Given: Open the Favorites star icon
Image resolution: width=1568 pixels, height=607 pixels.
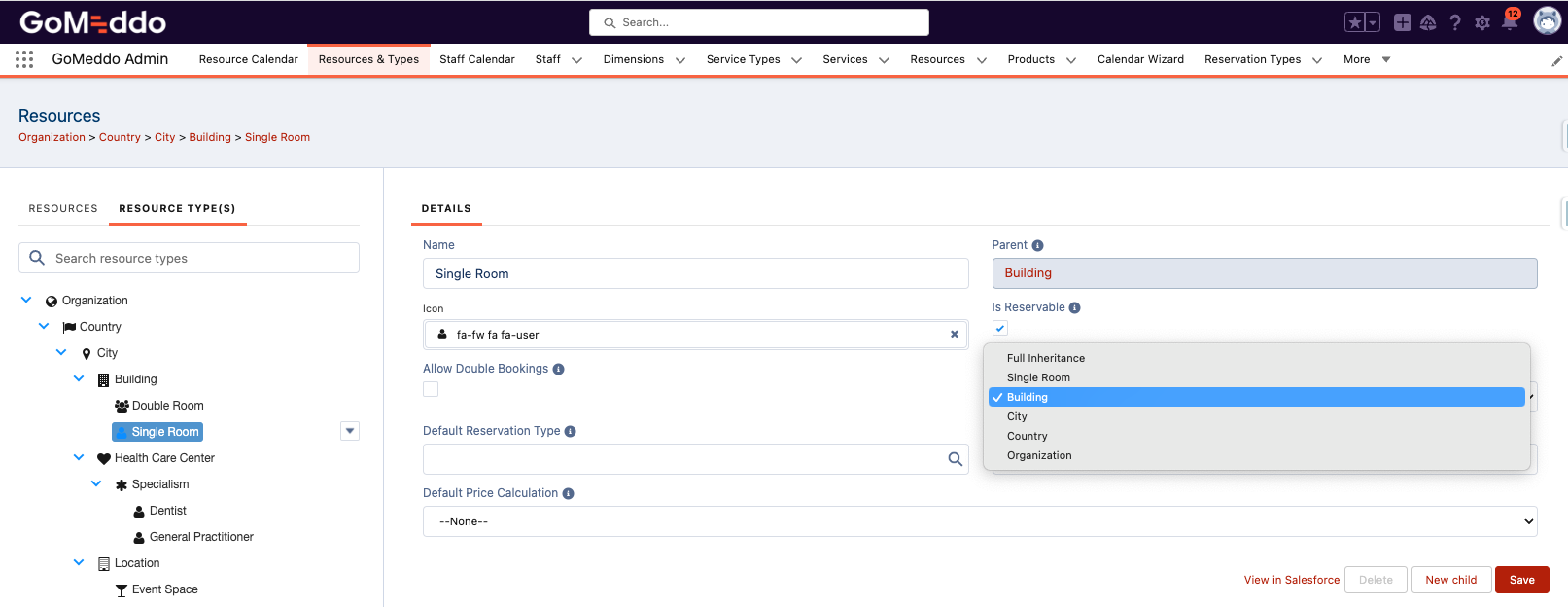Looking at the screenshot, I should click(x=1354, y=22).
